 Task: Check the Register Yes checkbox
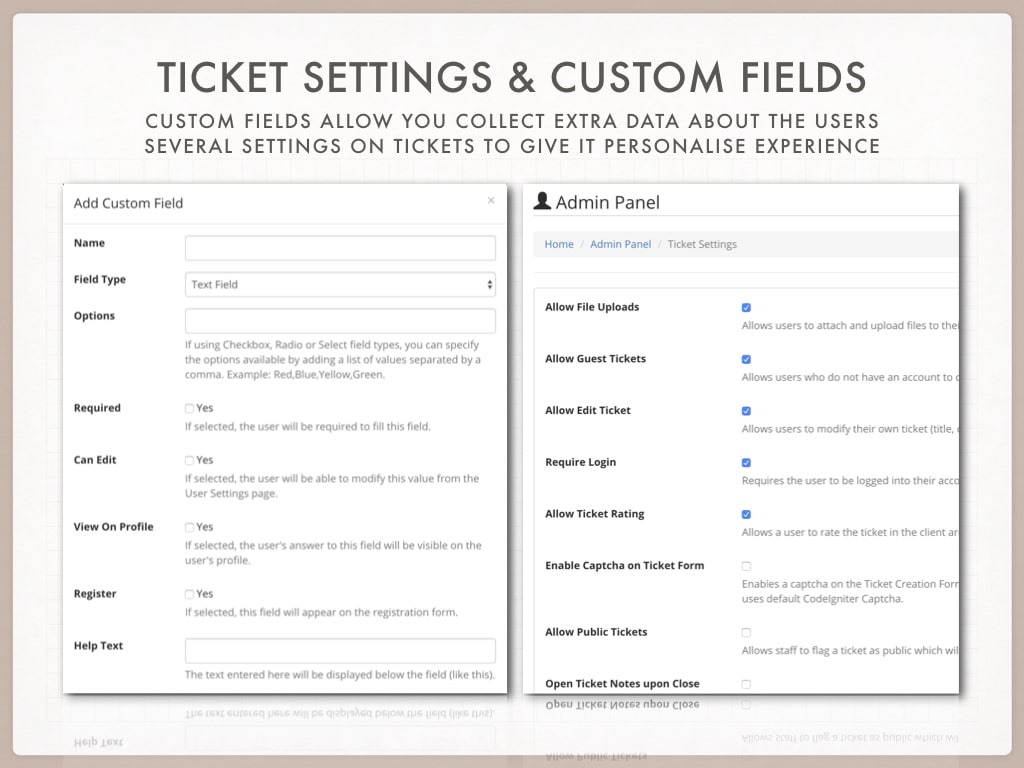[189, 594]
